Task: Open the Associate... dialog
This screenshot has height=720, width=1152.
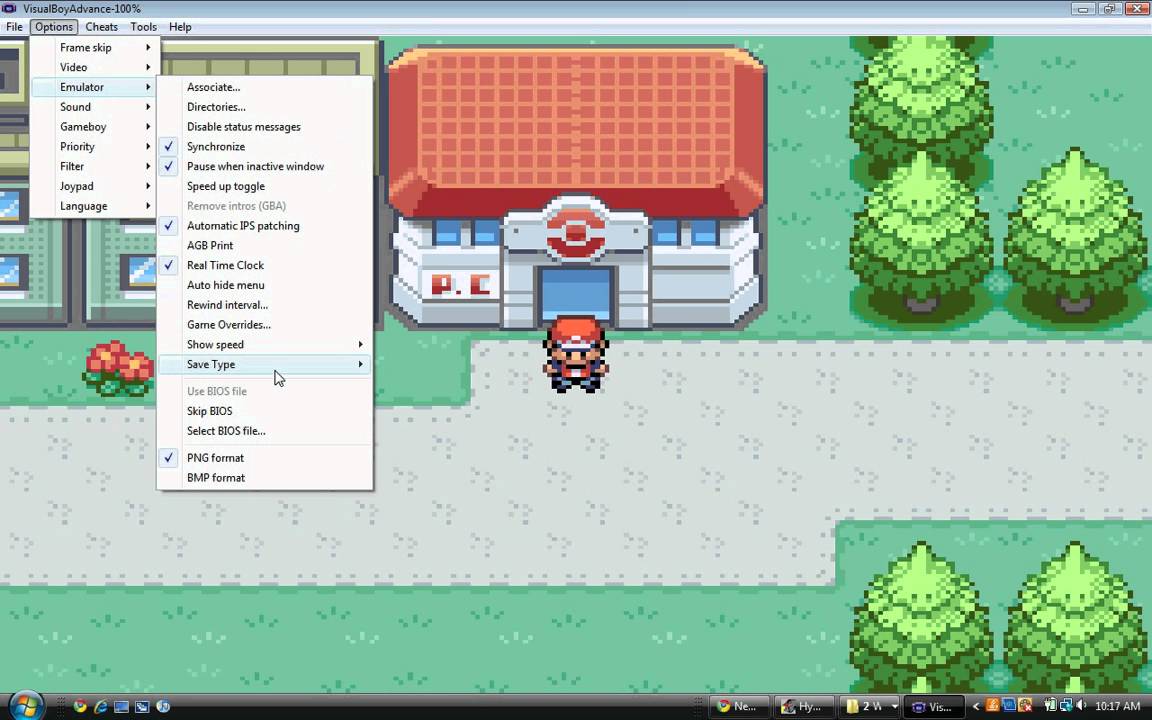Action: [264, 87]
